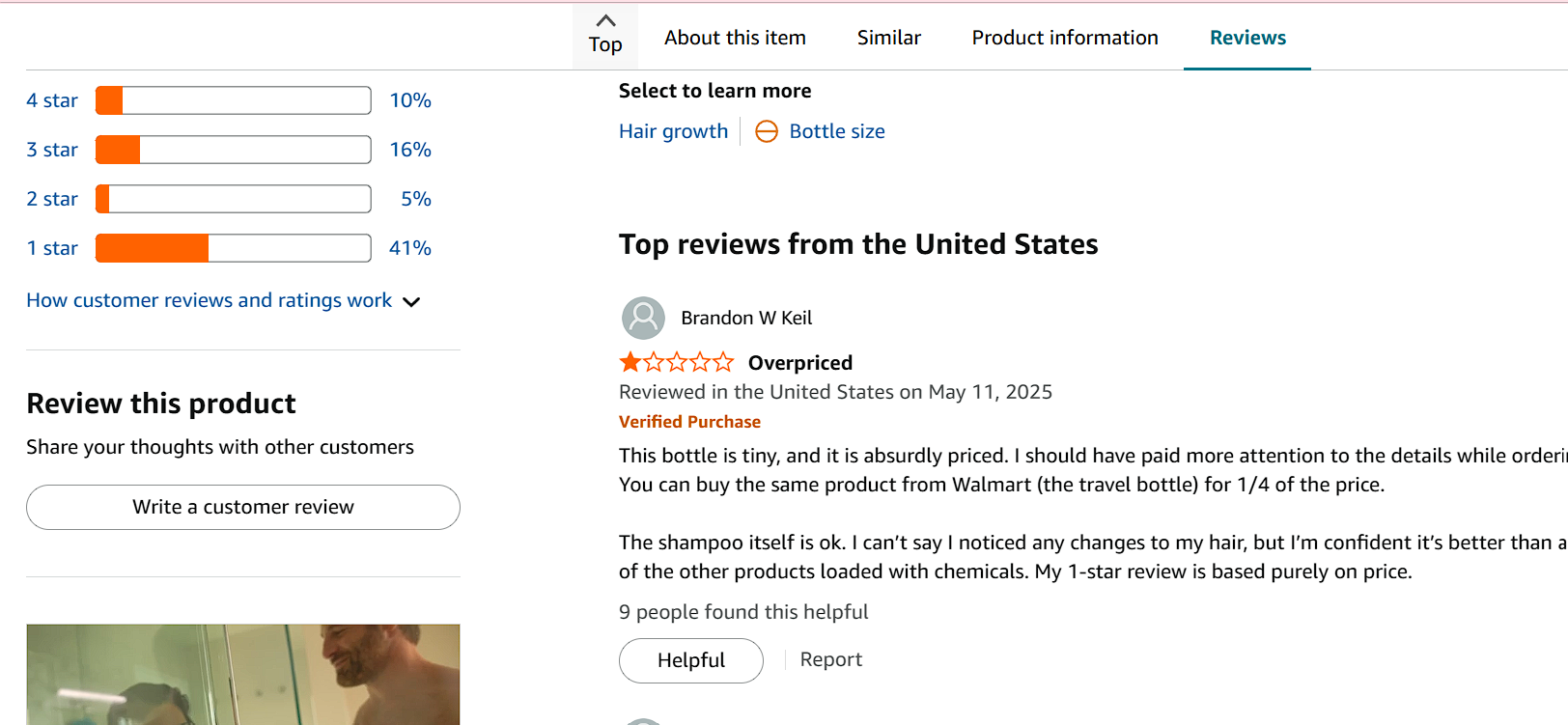Filter reviews by 3 star
1568x725 pixels.
pyautogui.click(x=52, y=150)
